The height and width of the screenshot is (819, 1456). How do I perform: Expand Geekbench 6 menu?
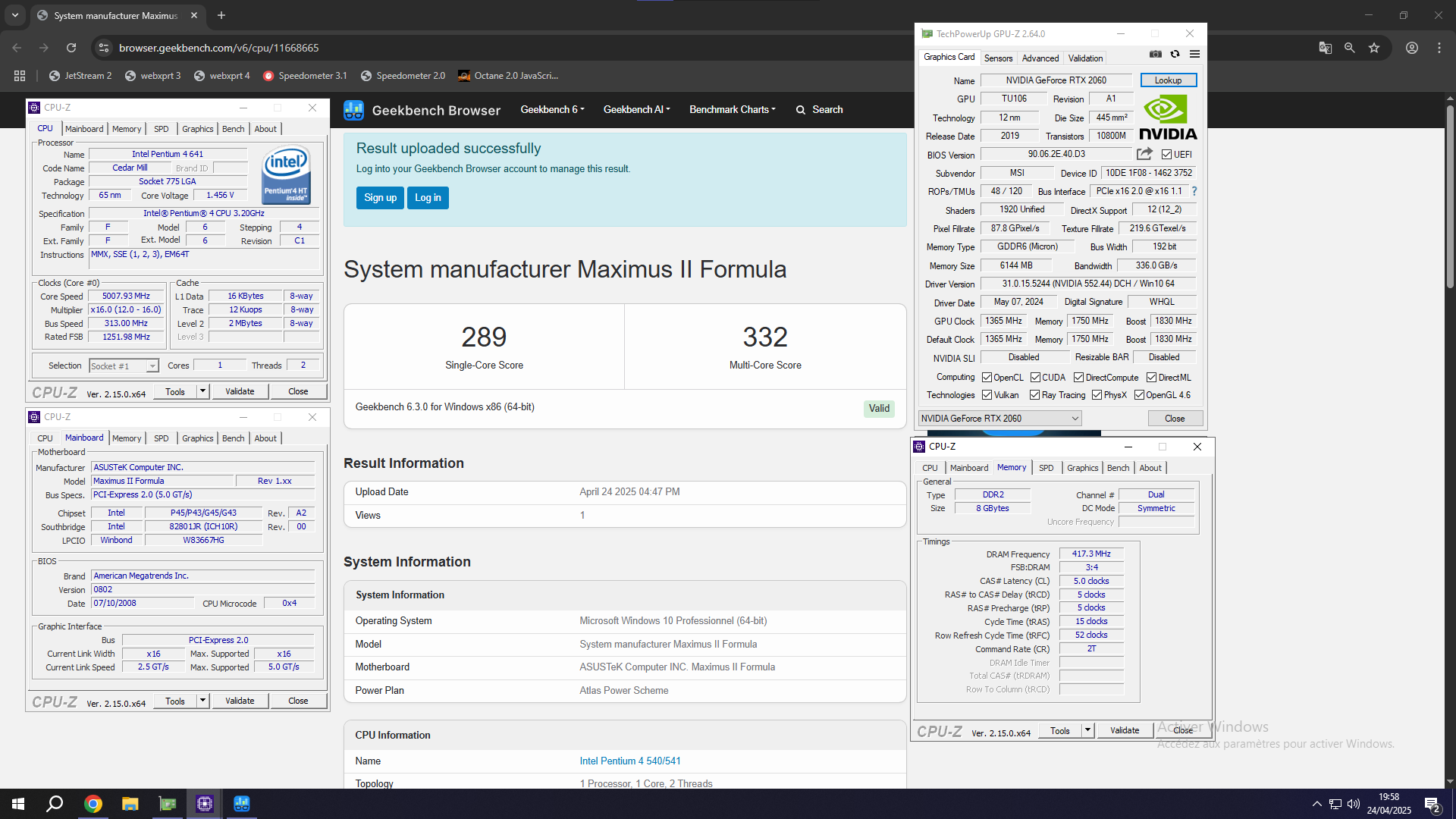pos(552,110)
